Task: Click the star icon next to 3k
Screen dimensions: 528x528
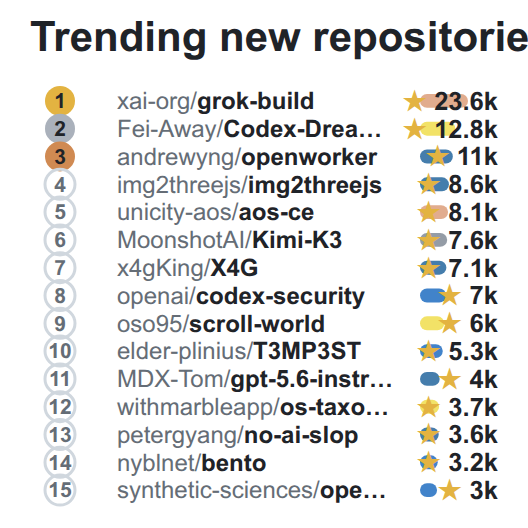Action: 450,490
